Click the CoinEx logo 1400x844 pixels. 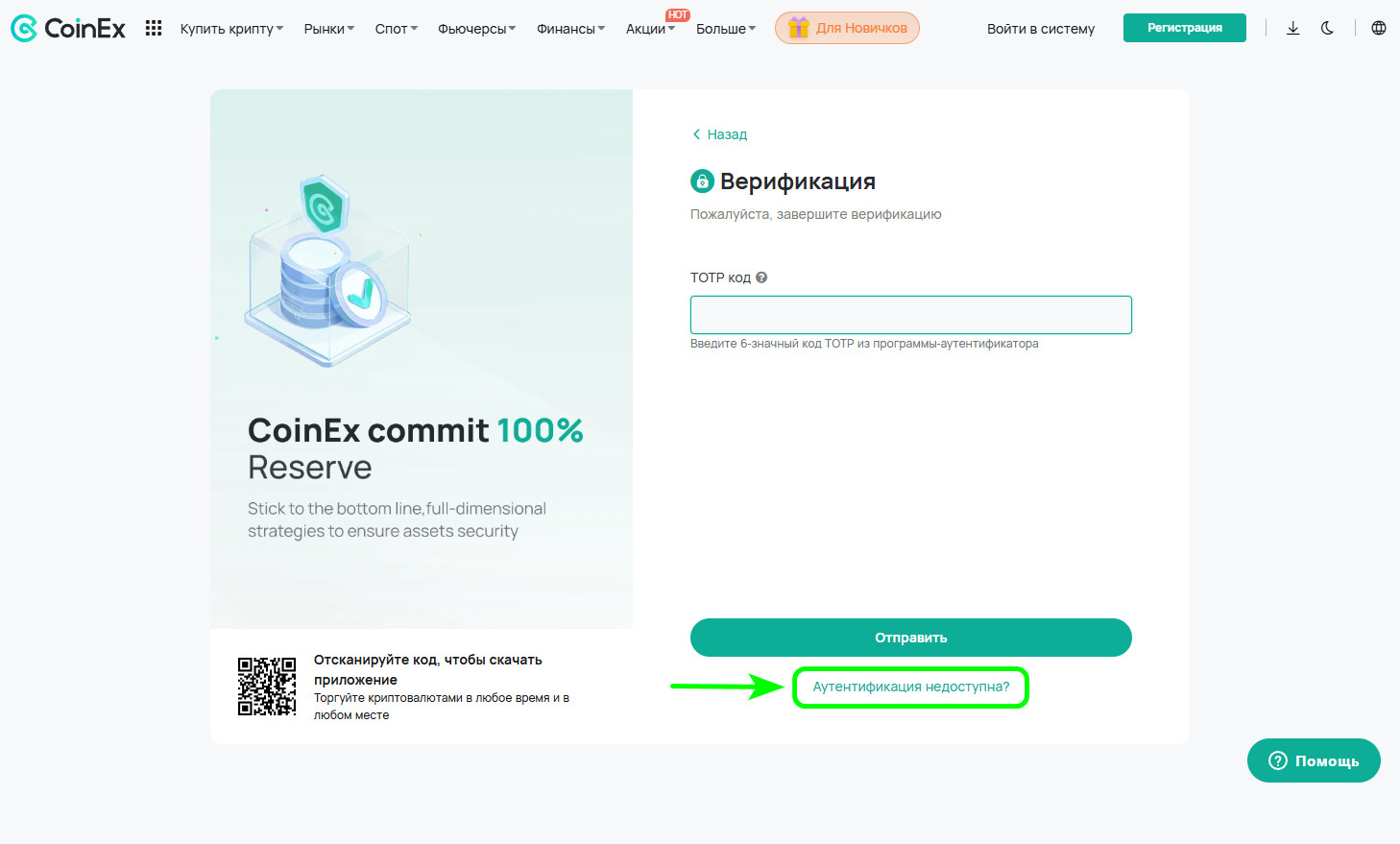point(67,29)
